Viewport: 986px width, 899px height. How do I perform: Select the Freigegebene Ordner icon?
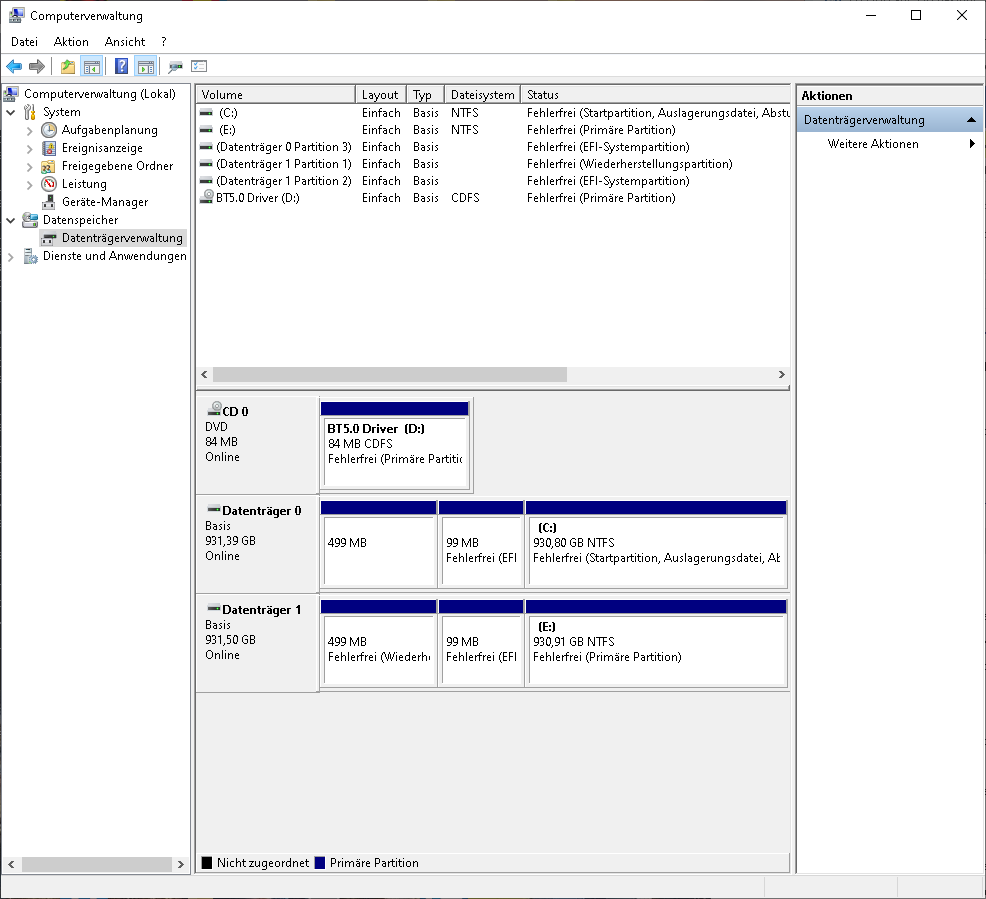coord(48,167)
